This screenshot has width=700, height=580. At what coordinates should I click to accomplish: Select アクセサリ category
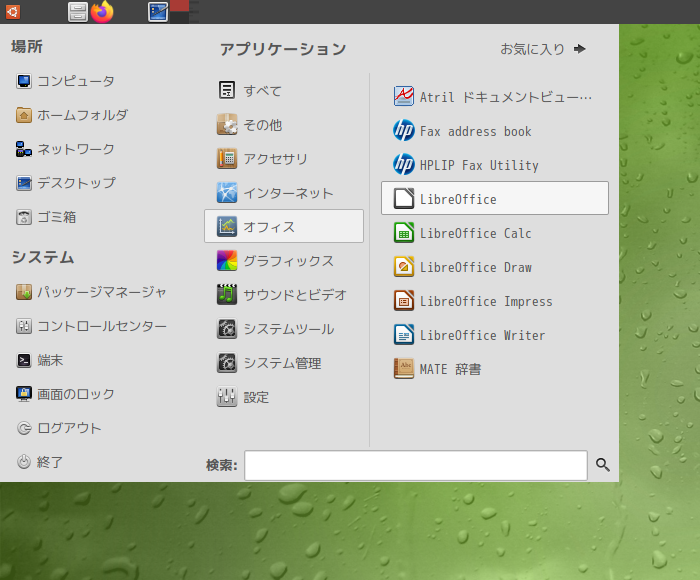pos(284,159)
